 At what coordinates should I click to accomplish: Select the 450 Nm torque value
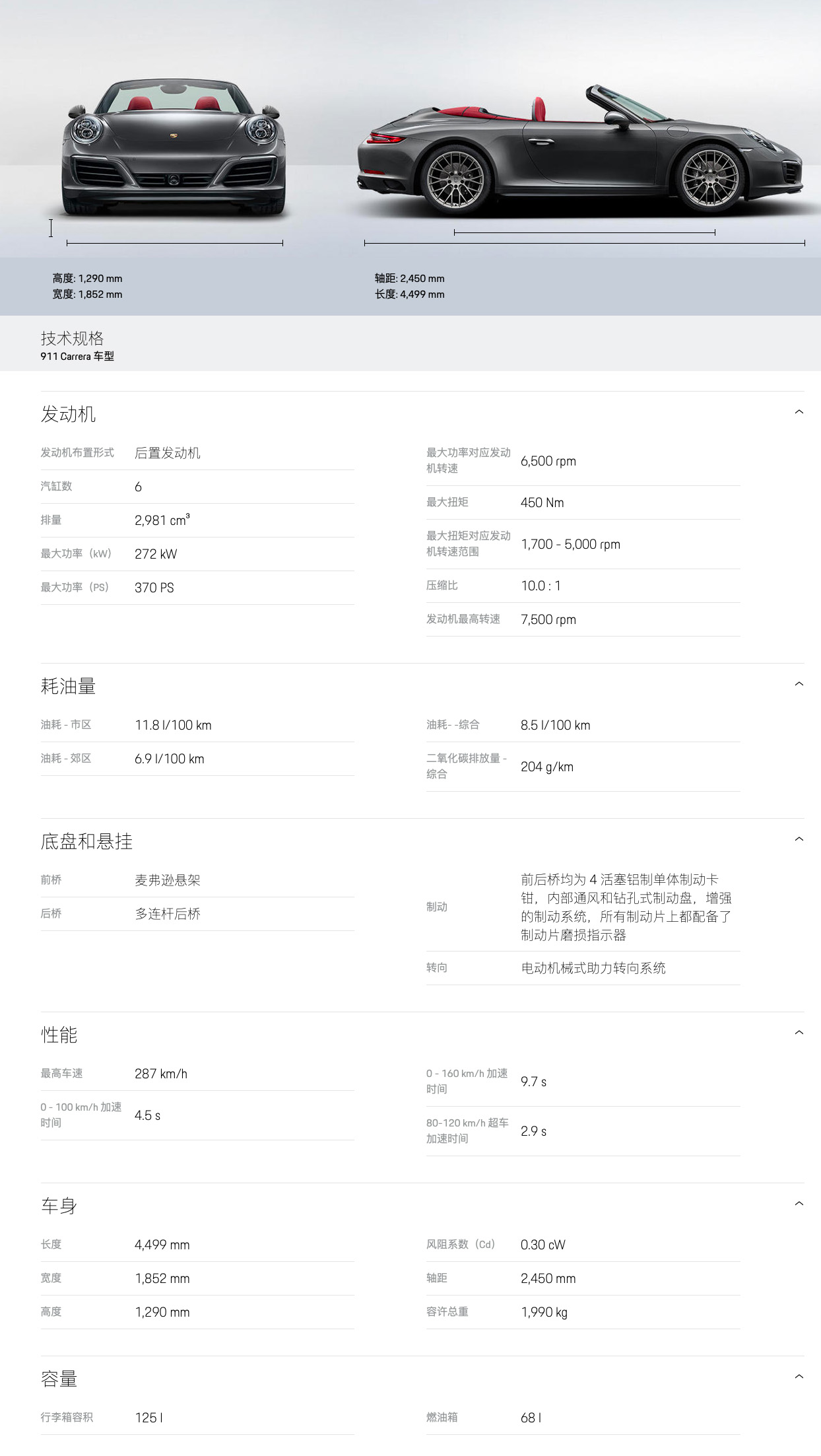[x=542, y=503]
